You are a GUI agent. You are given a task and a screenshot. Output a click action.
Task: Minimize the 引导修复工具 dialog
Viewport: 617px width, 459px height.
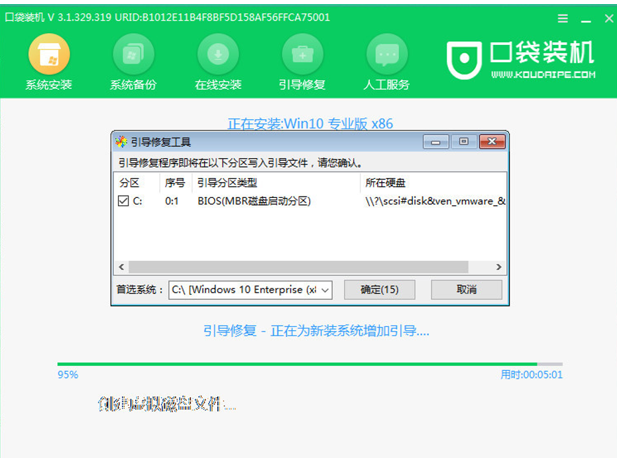[436, 142]
